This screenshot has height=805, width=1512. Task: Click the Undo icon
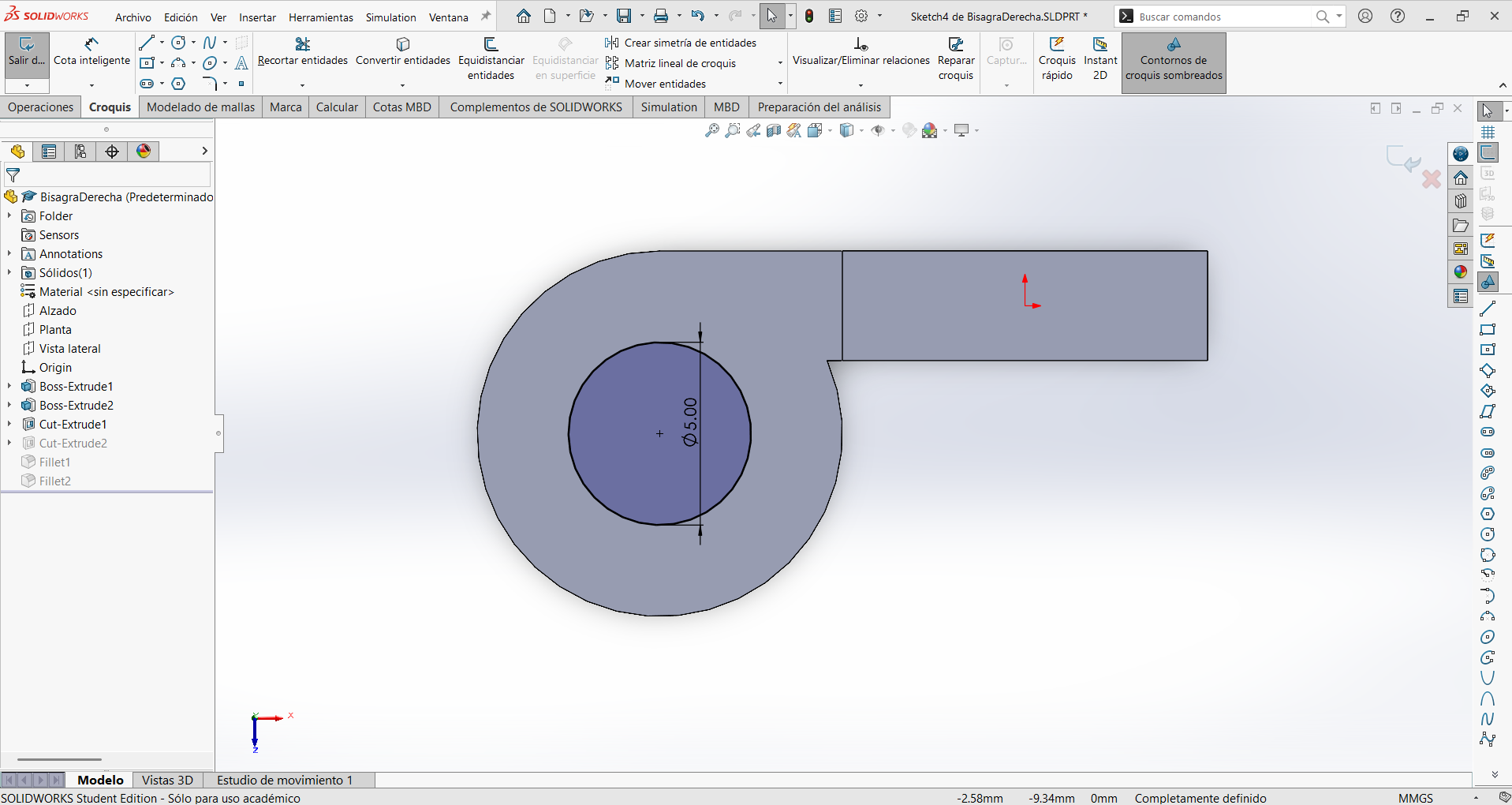point(697,16)
